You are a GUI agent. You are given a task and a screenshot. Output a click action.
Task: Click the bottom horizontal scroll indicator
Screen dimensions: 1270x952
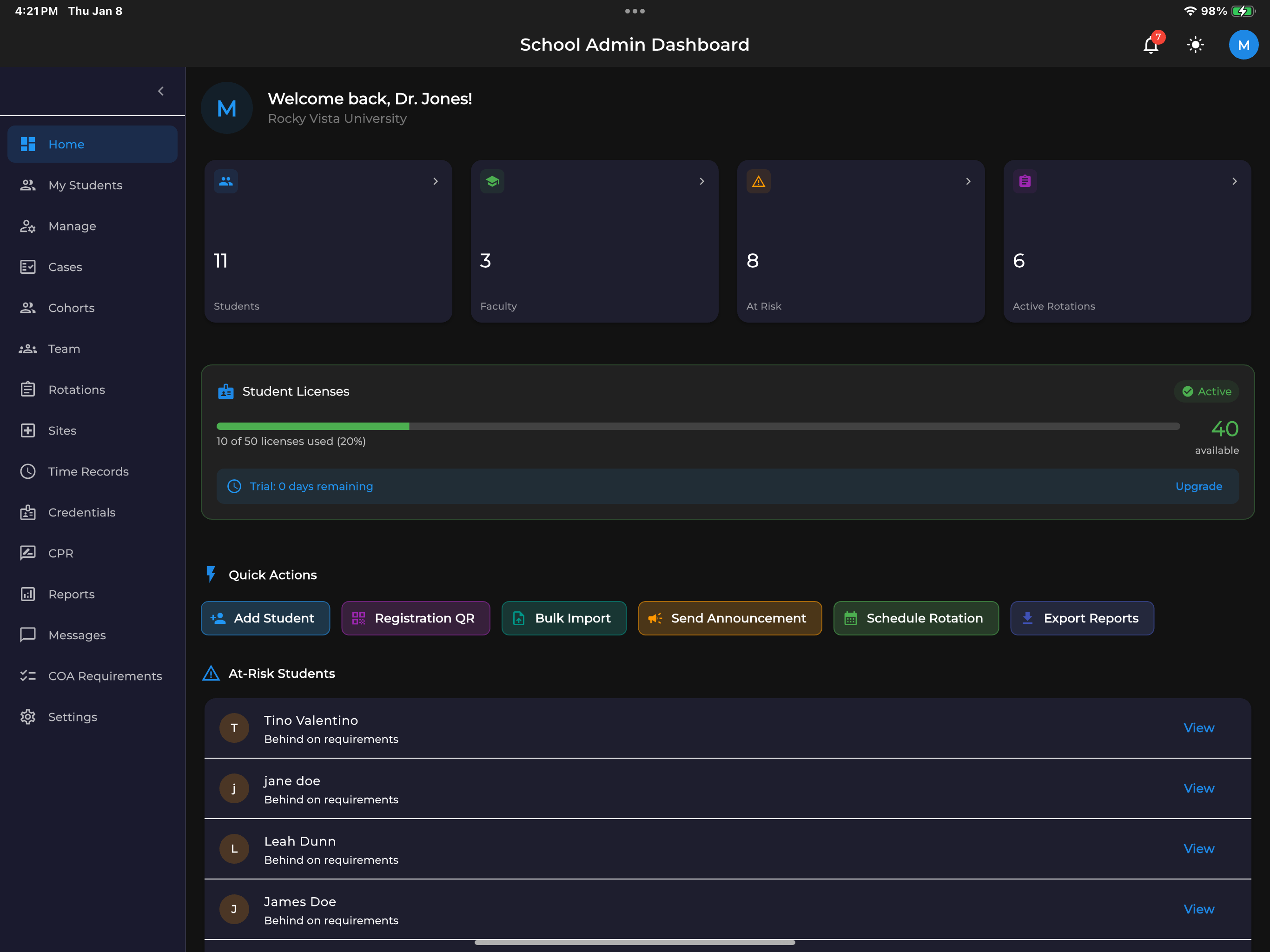click(635, 942)
